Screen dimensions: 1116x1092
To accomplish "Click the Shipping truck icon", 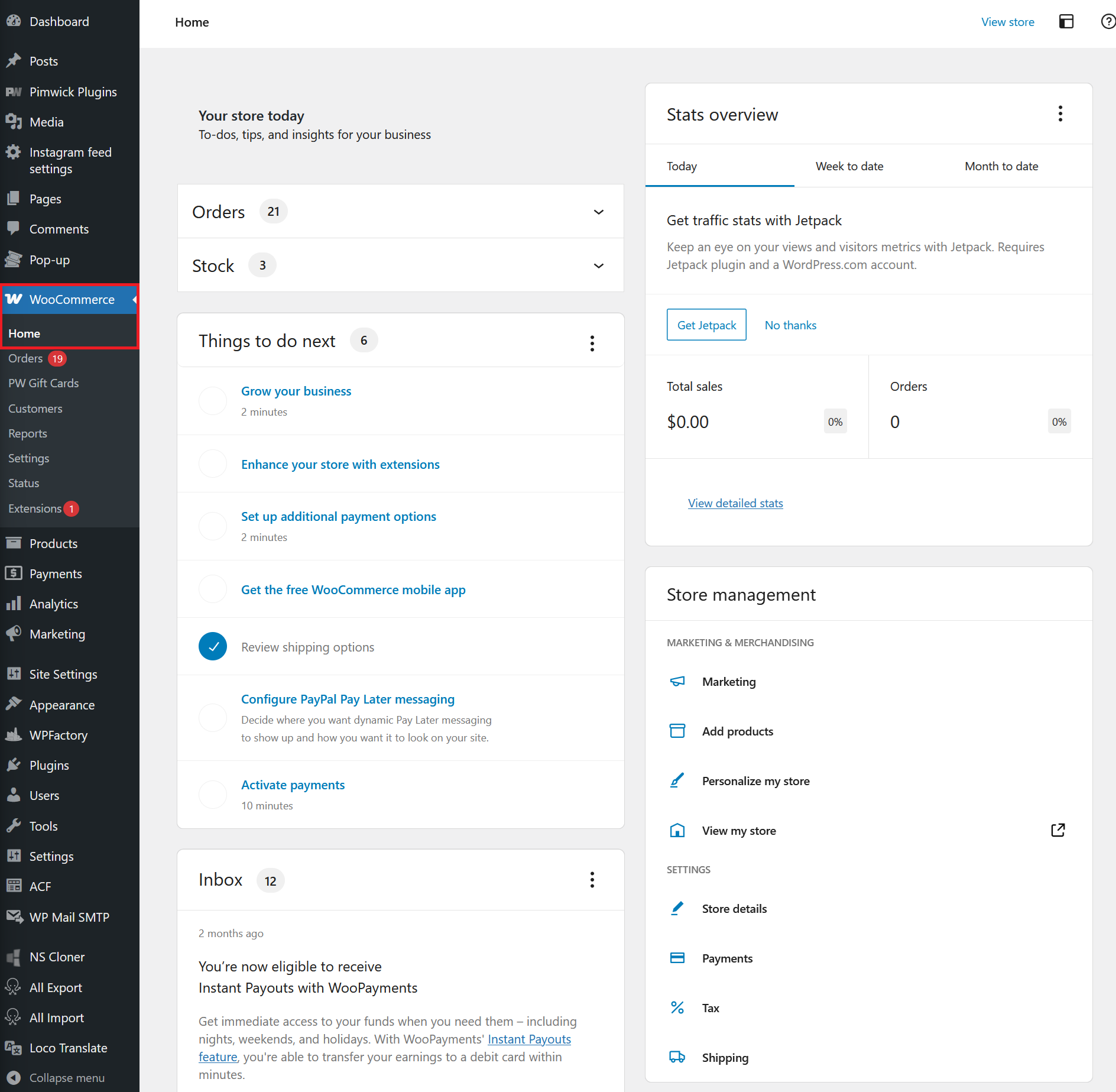I will click(677, 1057).
